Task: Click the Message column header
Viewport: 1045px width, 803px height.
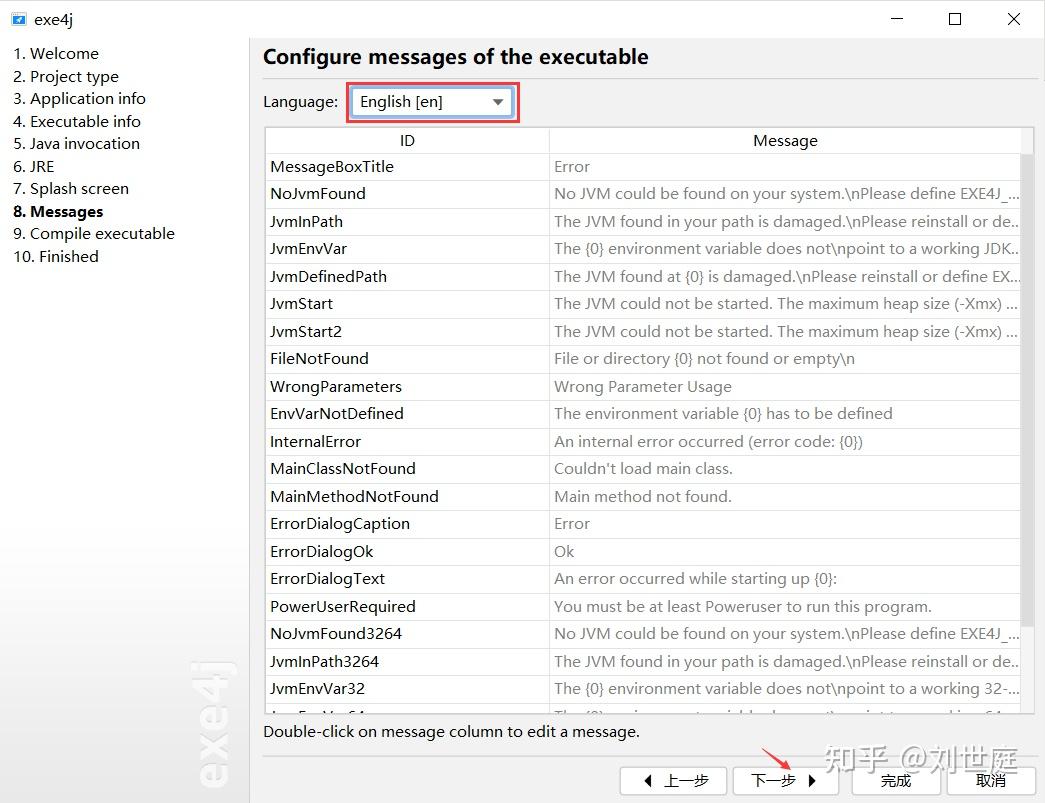Action: pos(785,141)
